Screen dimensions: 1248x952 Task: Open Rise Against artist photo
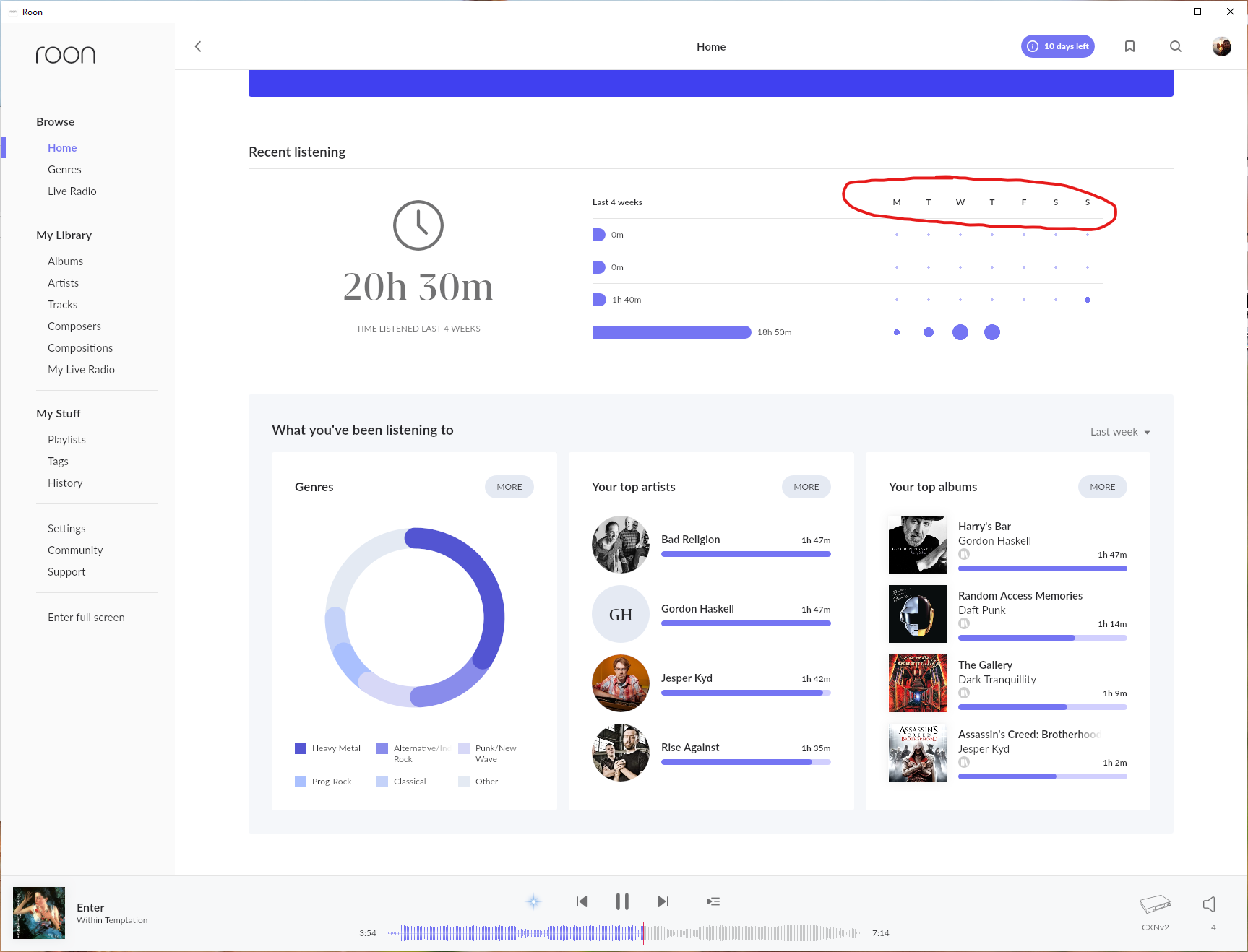(621, 753)
